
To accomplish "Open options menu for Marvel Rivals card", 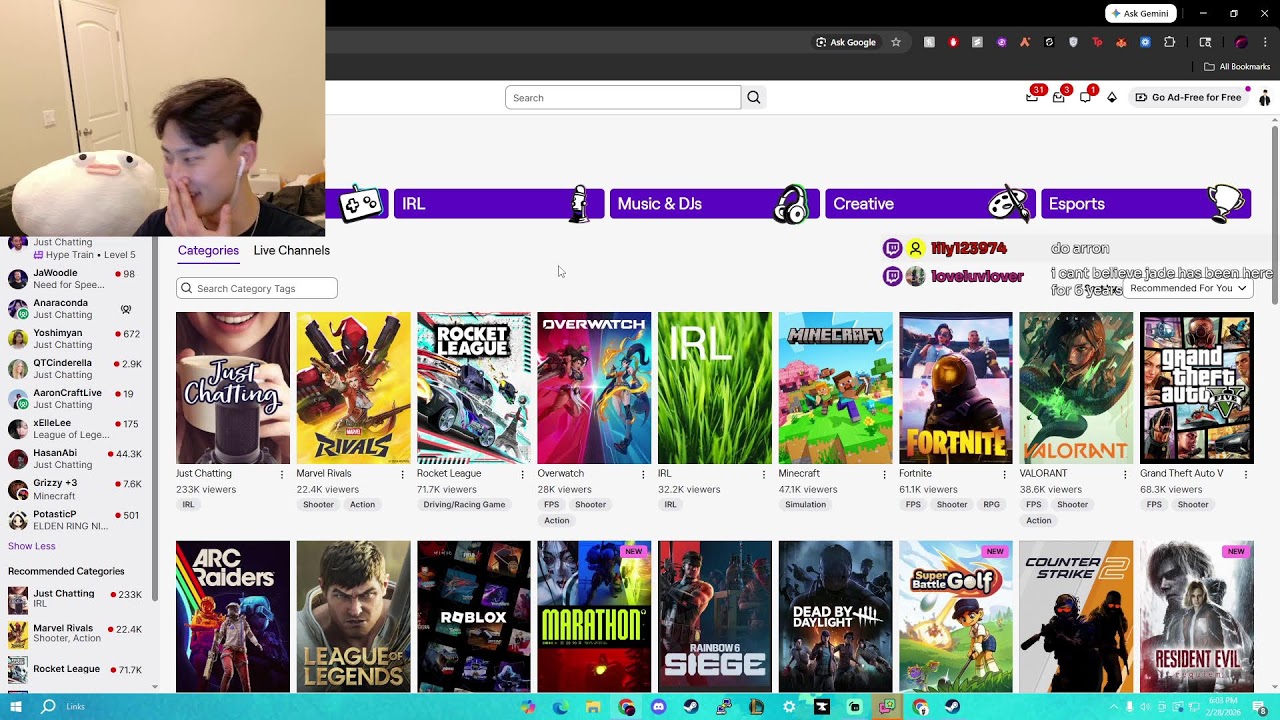I will (402, 474).
